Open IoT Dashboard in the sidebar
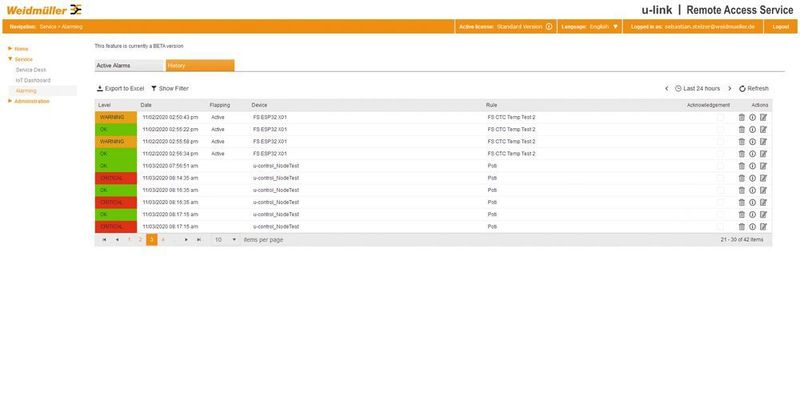 [33, 81]
